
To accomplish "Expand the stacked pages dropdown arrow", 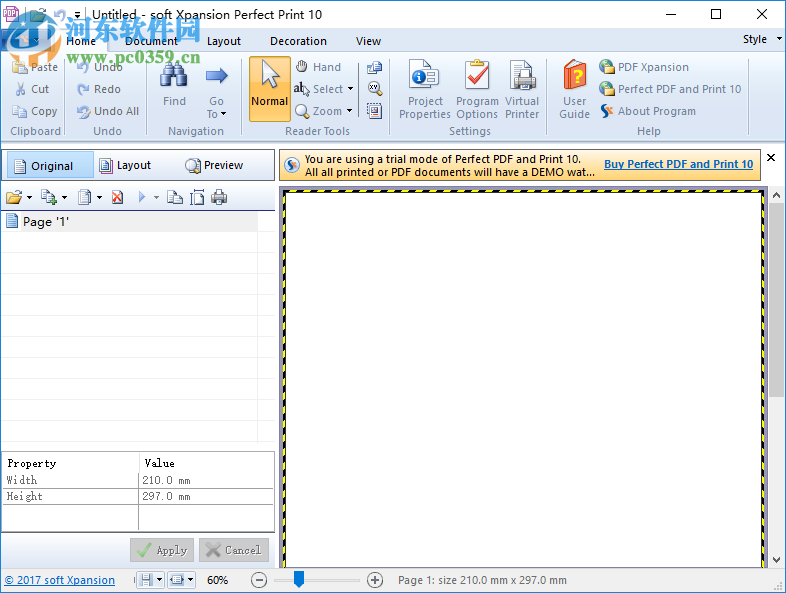I will tap(99, 197).
